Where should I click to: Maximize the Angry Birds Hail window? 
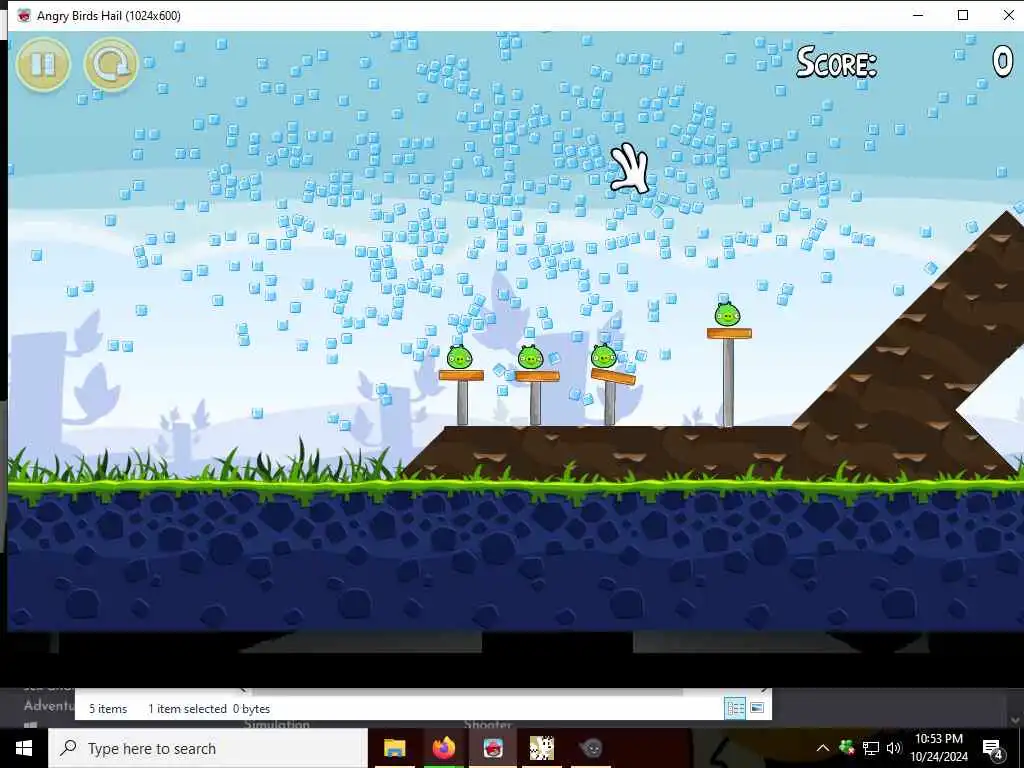tap(963, 15)
